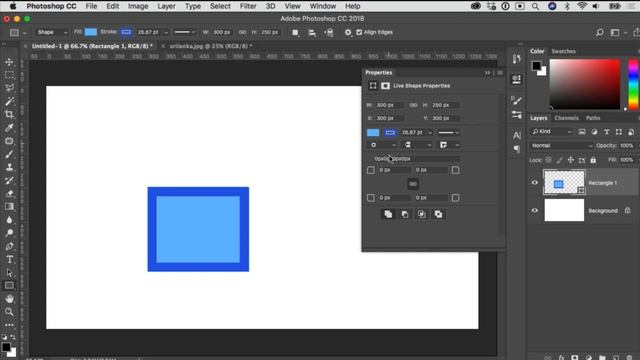Screen dimensions: 640x360
Task: Select the Brush tool
Action: (x=9, y=154)
